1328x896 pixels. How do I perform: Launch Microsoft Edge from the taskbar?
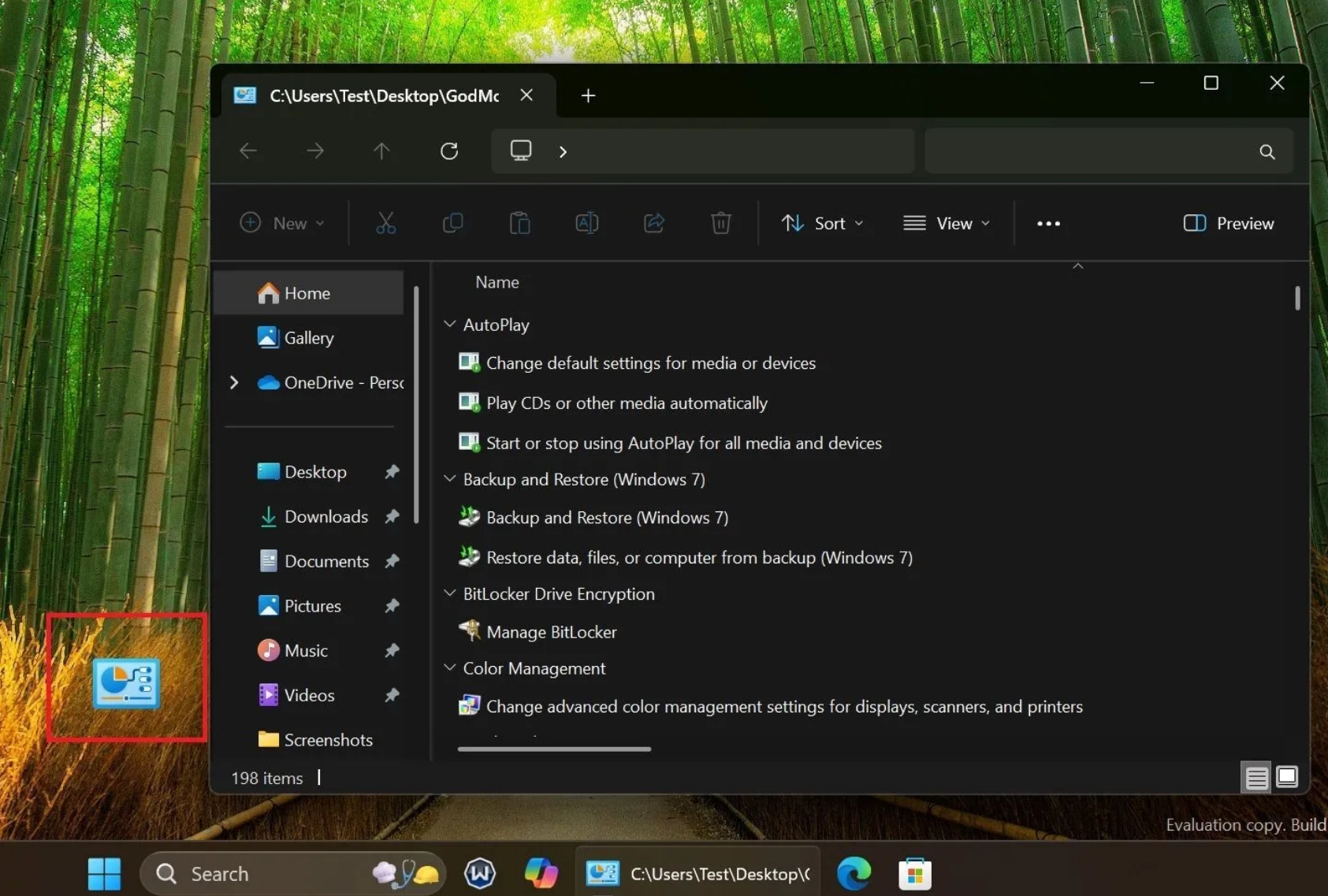click(x=854, y=873)
